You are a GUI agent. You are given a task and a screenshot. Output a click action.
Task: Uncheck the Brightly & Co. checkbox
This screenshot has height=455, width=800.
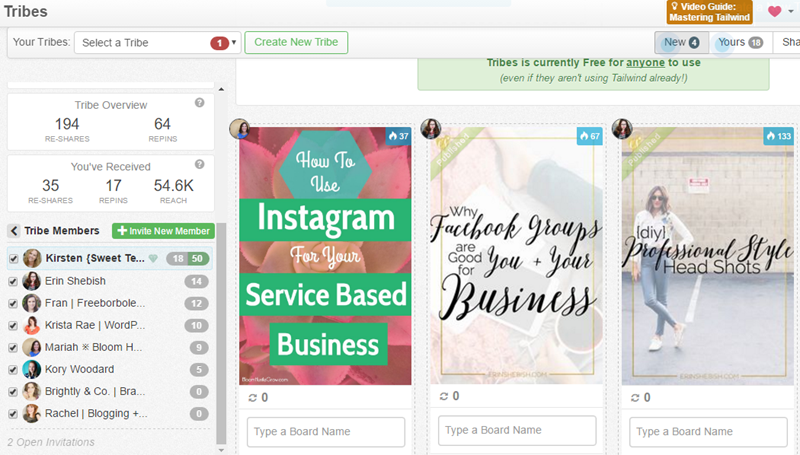click(13, 392)
